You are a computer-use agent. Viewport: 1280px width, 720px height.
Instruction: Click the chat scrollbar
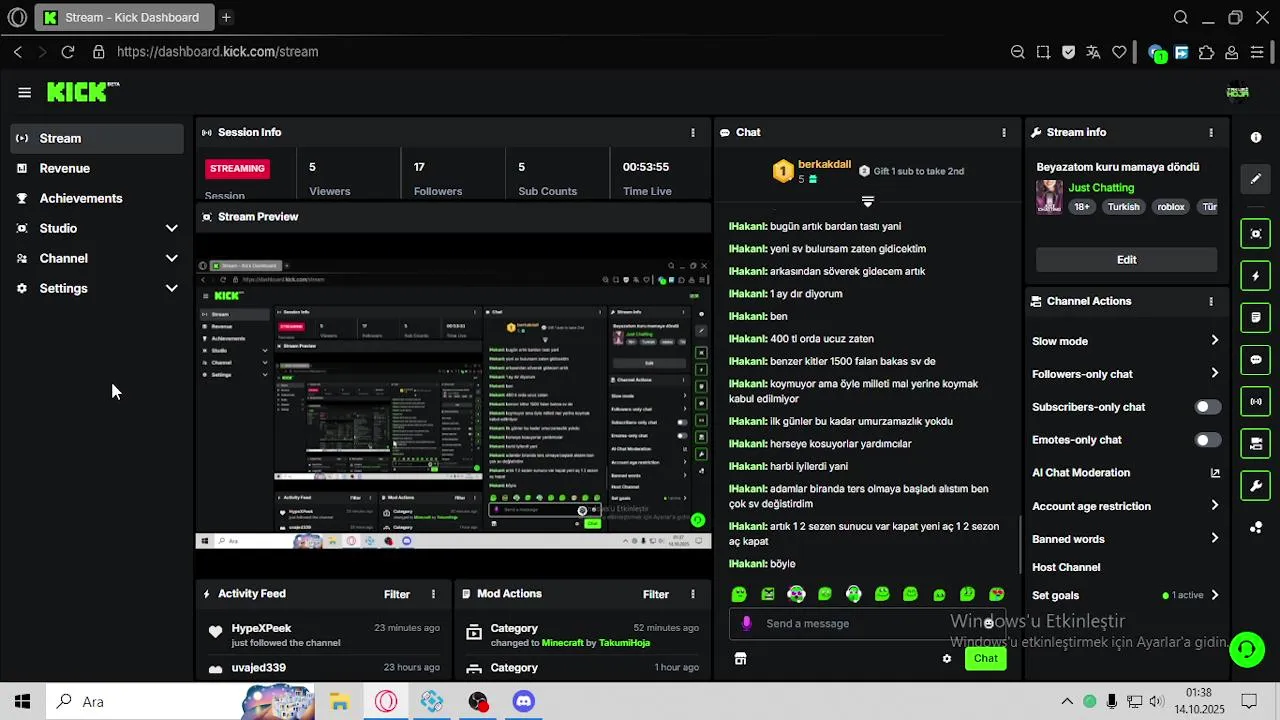1020,545
